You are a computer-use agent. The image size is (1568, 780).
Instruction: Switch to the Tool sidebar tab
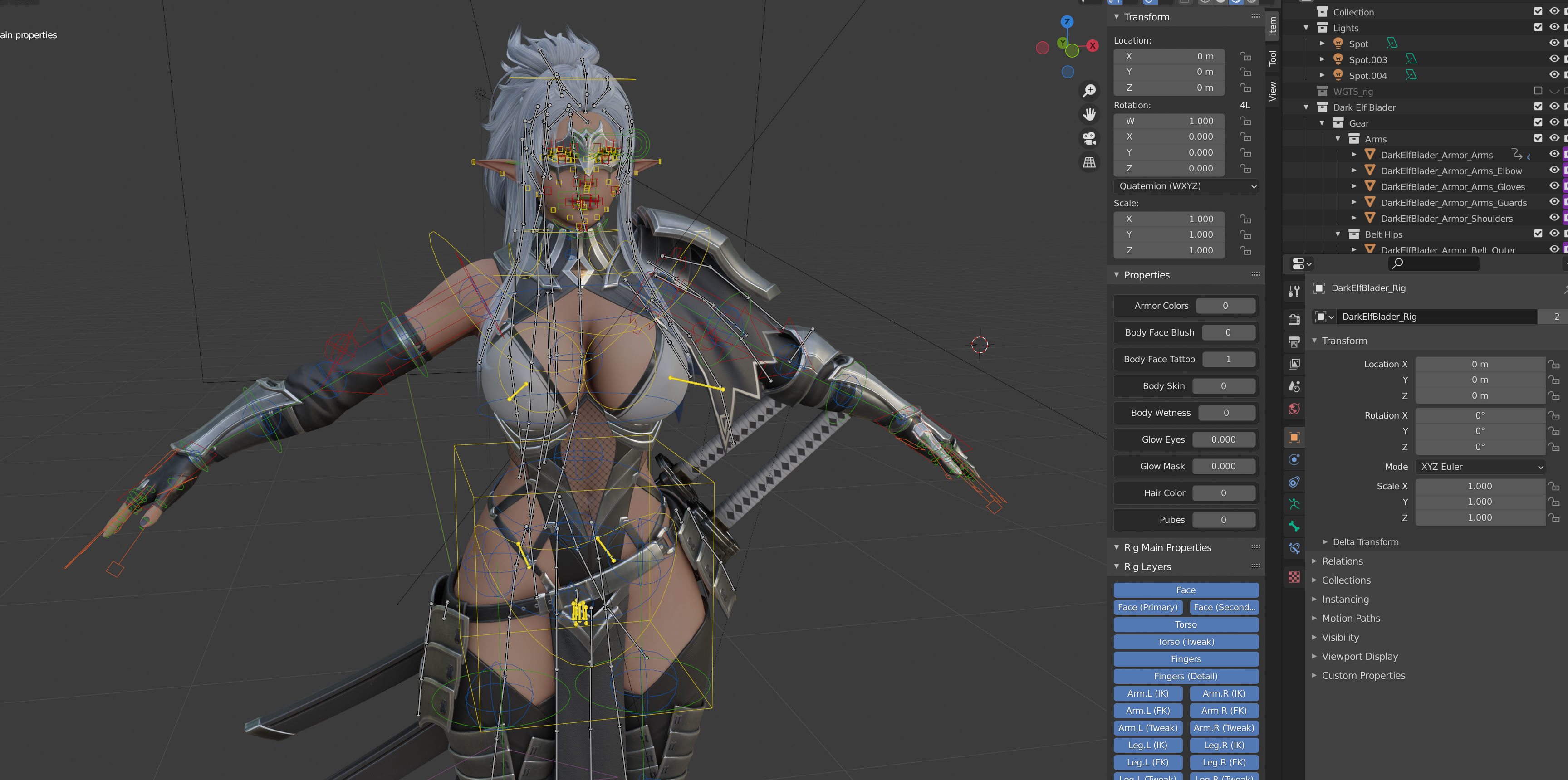(1272, 58)
